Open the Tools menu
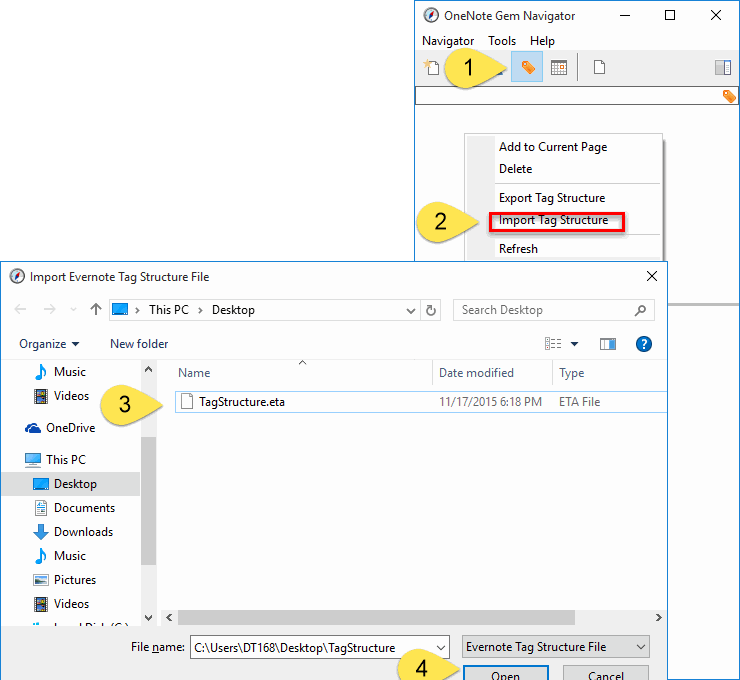 coord(502,41)
